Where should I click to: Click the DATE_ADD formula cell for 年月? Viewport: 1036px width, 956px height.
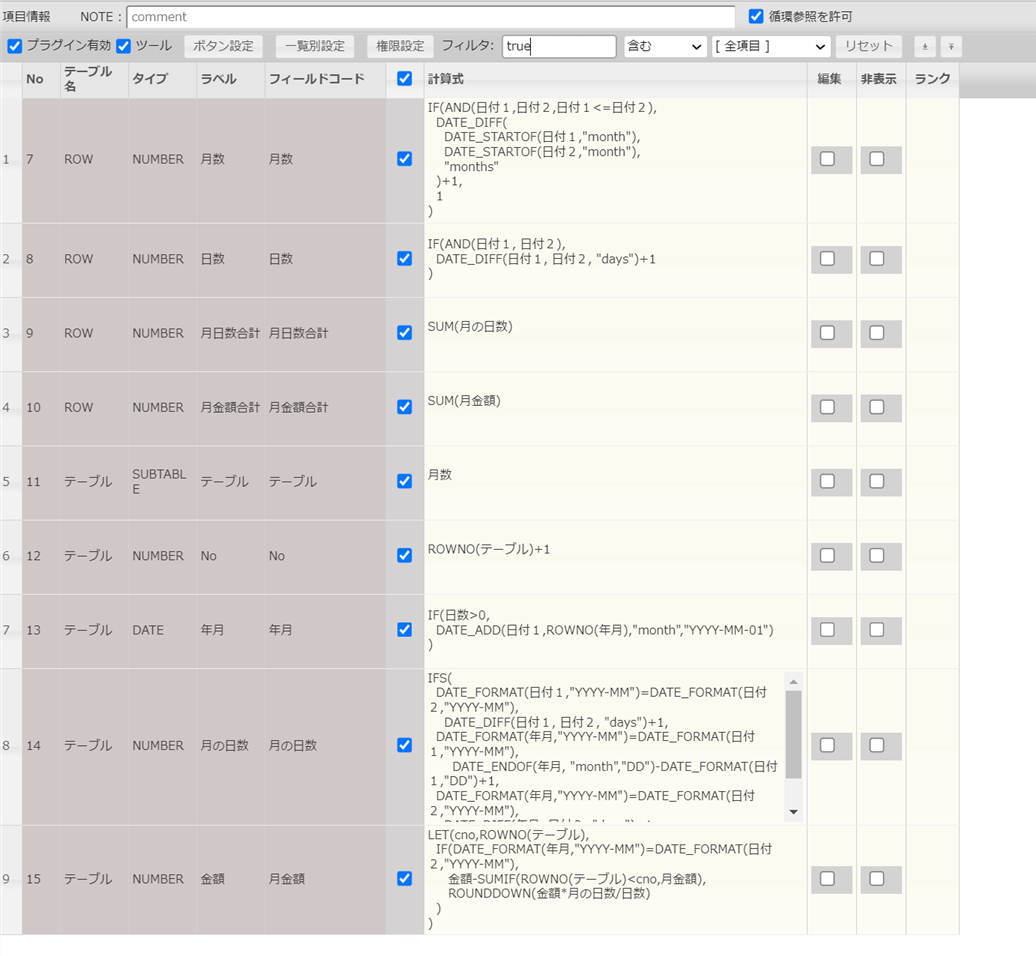click(x=614, y=630)
